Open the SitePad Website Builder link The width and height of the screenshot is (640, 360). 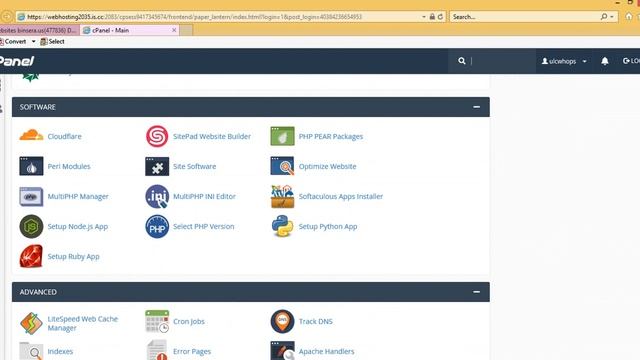click(212, 136)
